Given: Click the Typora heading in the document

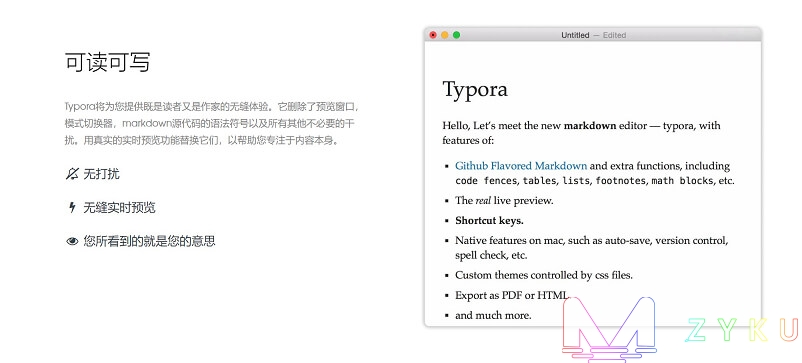Looking at the screenshot, I should tap(475, 89).
